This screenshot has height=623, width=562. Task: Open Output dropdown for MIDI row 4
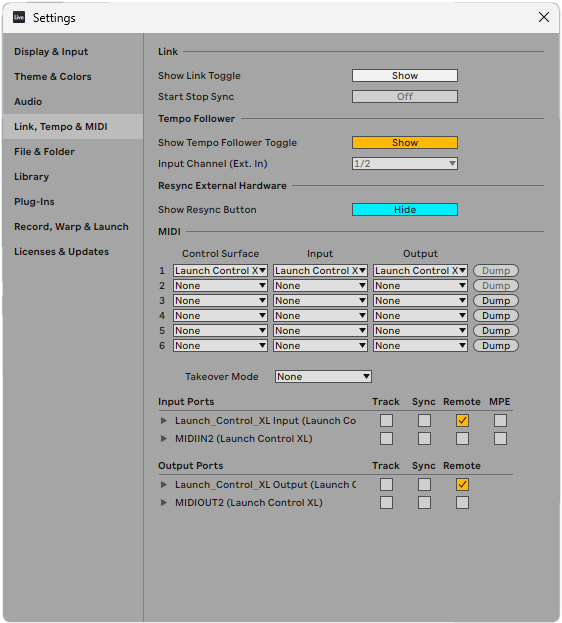420,316
